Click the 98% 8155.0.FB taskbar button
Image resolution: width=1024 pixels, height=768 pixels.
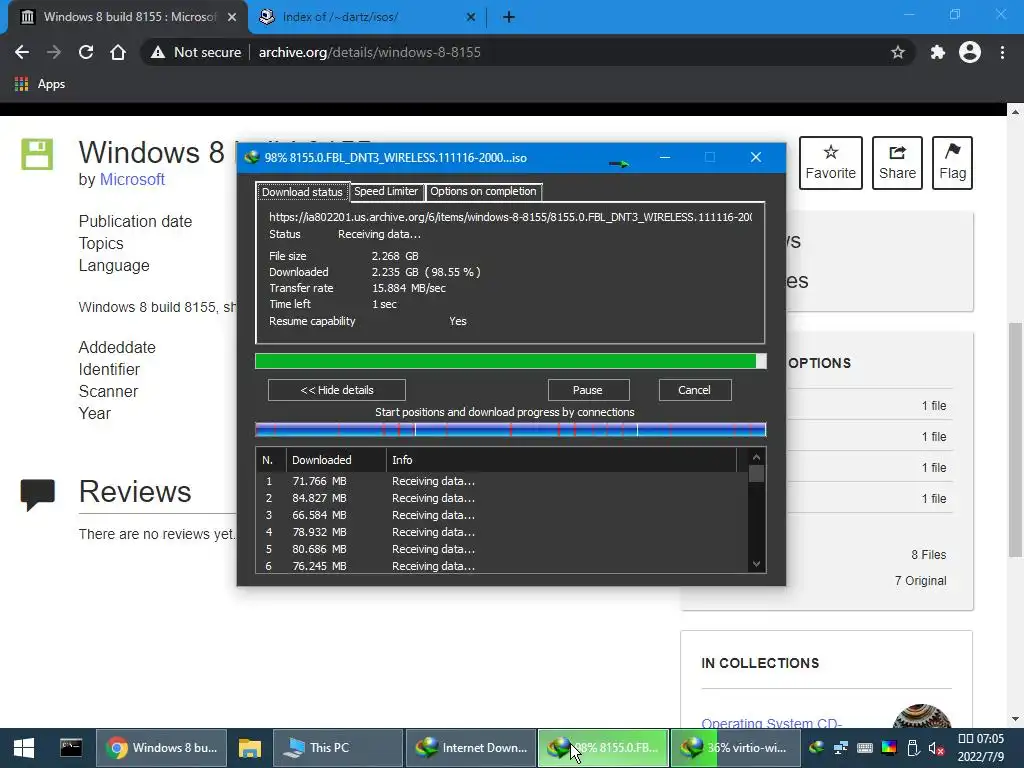(603, 748)
